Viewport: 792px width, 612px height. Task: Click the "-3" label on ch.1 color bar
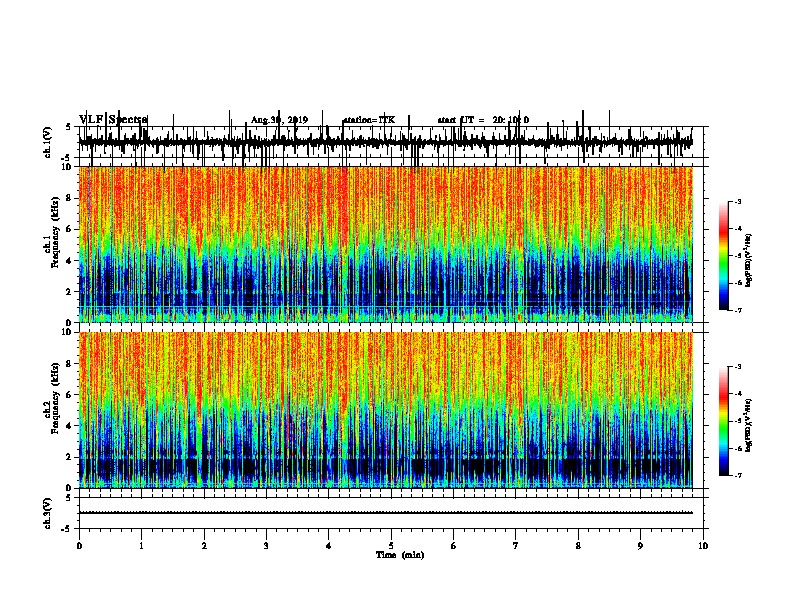tap(737, 202)
